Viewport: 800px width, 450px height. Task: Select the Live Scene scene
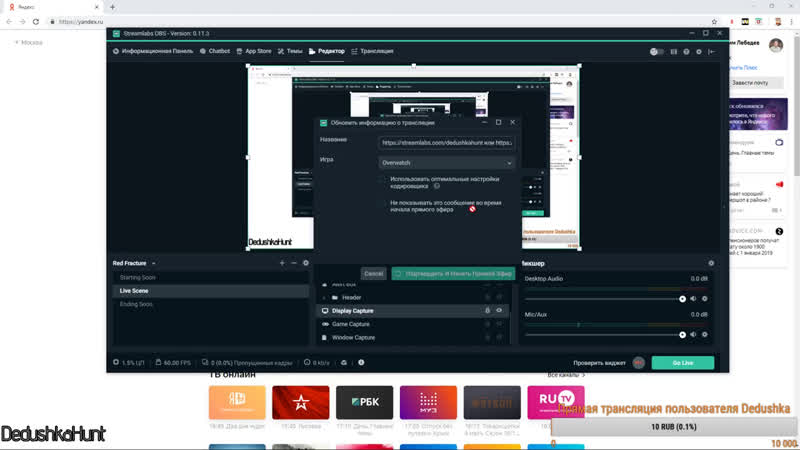coord(210,291)
